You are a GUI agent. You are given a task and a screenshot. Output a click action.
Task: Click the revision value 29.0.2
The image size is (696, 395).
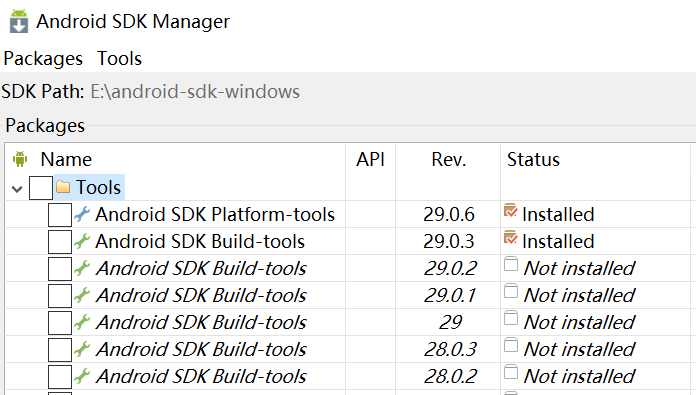[450, 269]
